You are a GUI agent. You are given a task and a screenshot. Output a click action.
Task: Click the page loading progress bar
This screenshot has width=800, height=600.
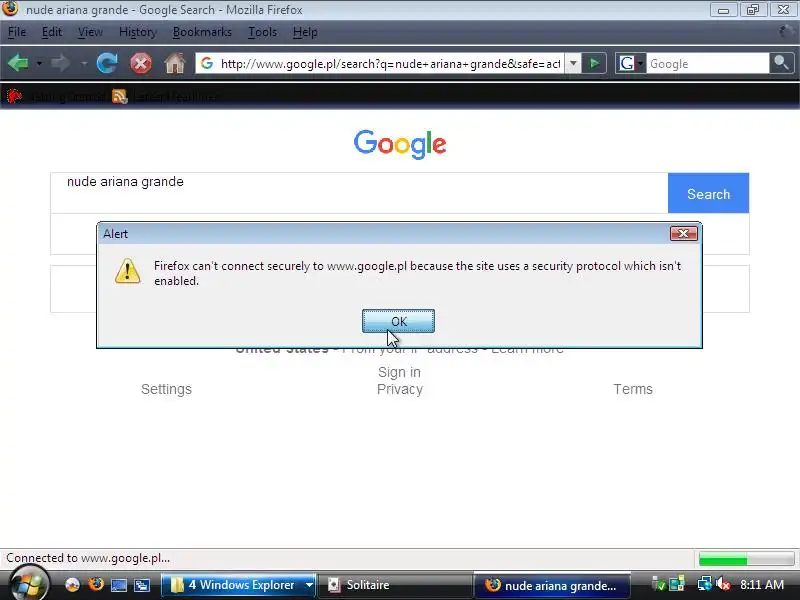[x=746, y=559]
